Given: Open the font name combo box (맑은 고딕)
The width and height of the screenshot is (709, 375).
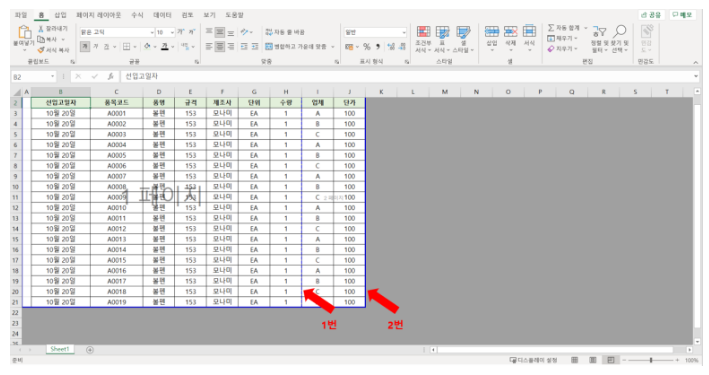Looking at the screenshot, I should 117,32.
